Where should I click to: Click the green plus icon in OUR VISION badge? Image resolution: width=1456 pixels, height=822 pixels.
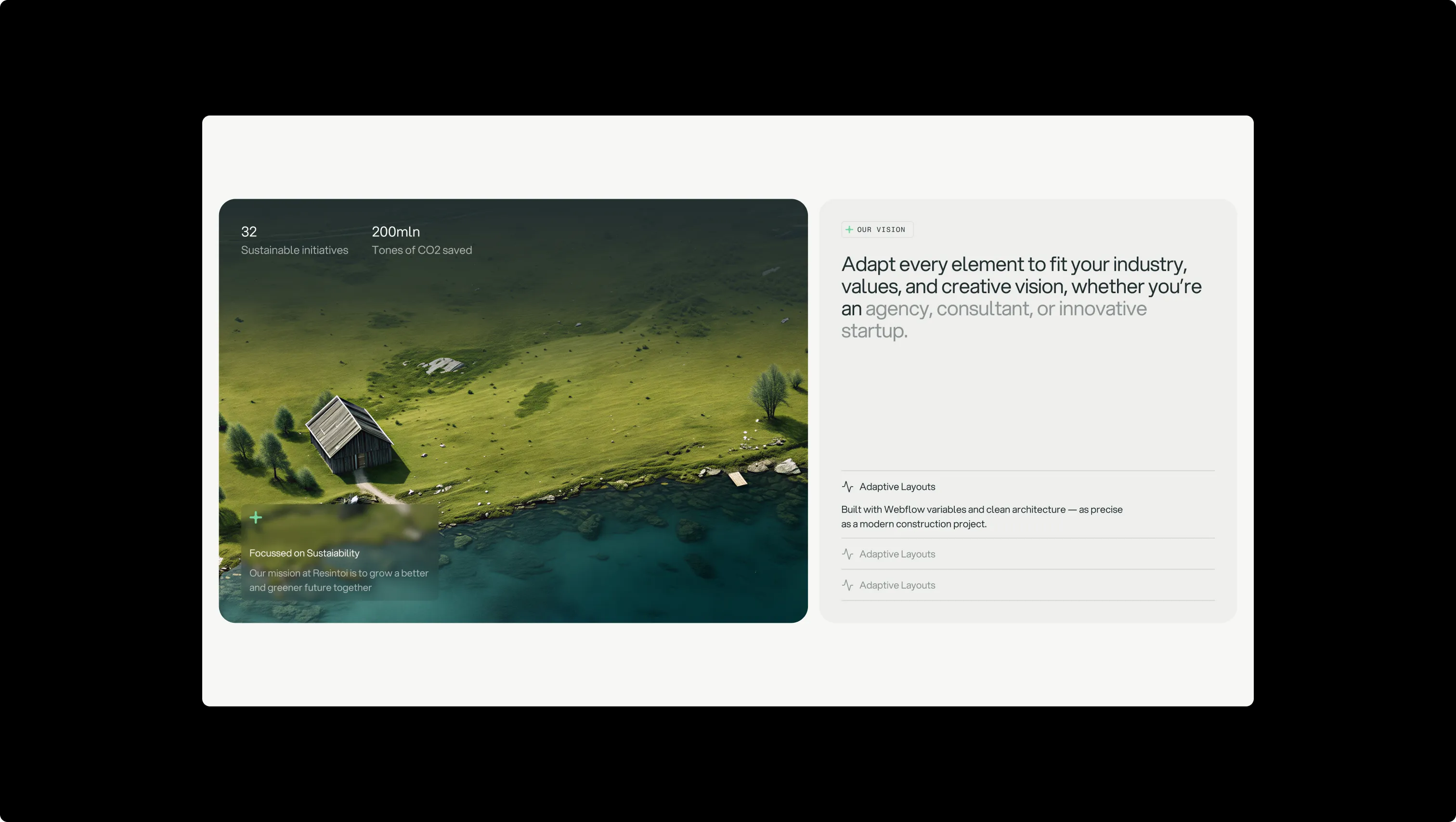coord(849,230)
